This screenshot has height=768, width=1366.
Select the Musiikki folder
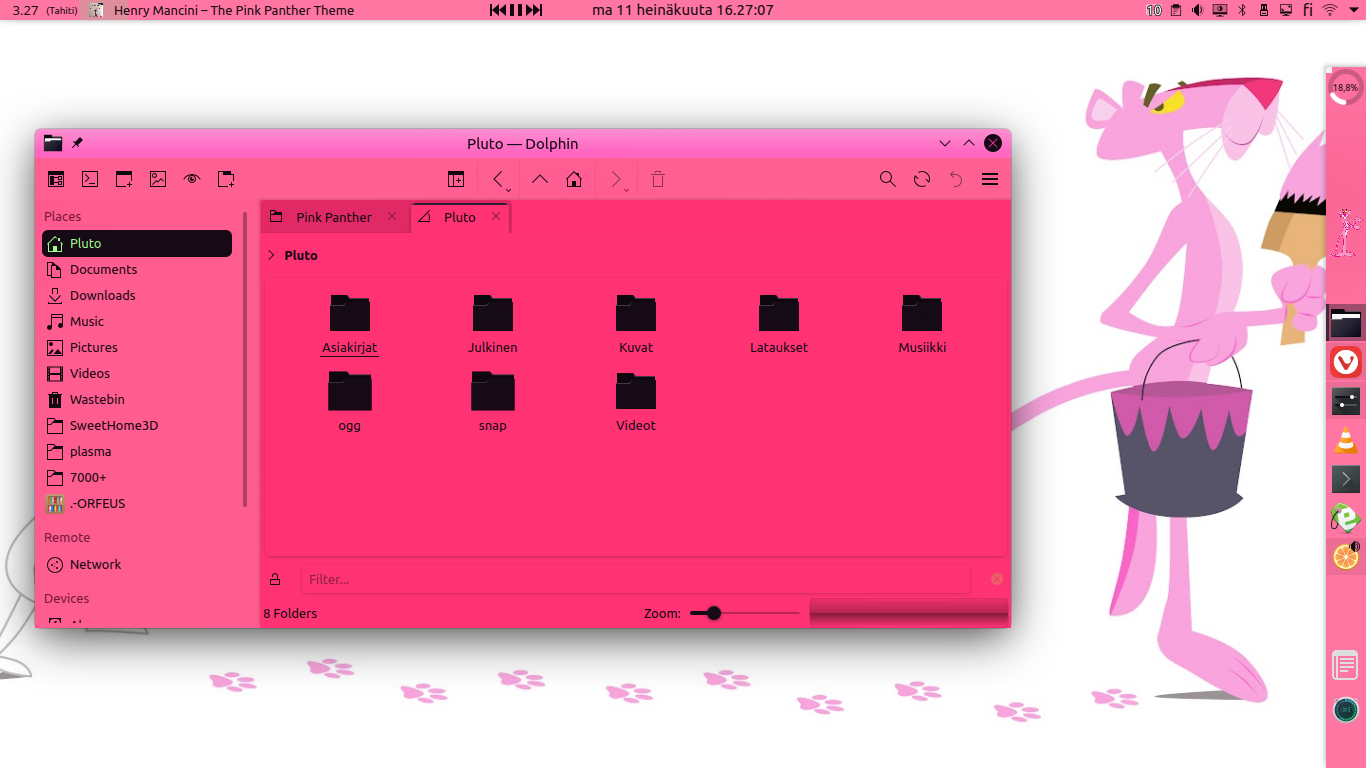tap(922, 324)
